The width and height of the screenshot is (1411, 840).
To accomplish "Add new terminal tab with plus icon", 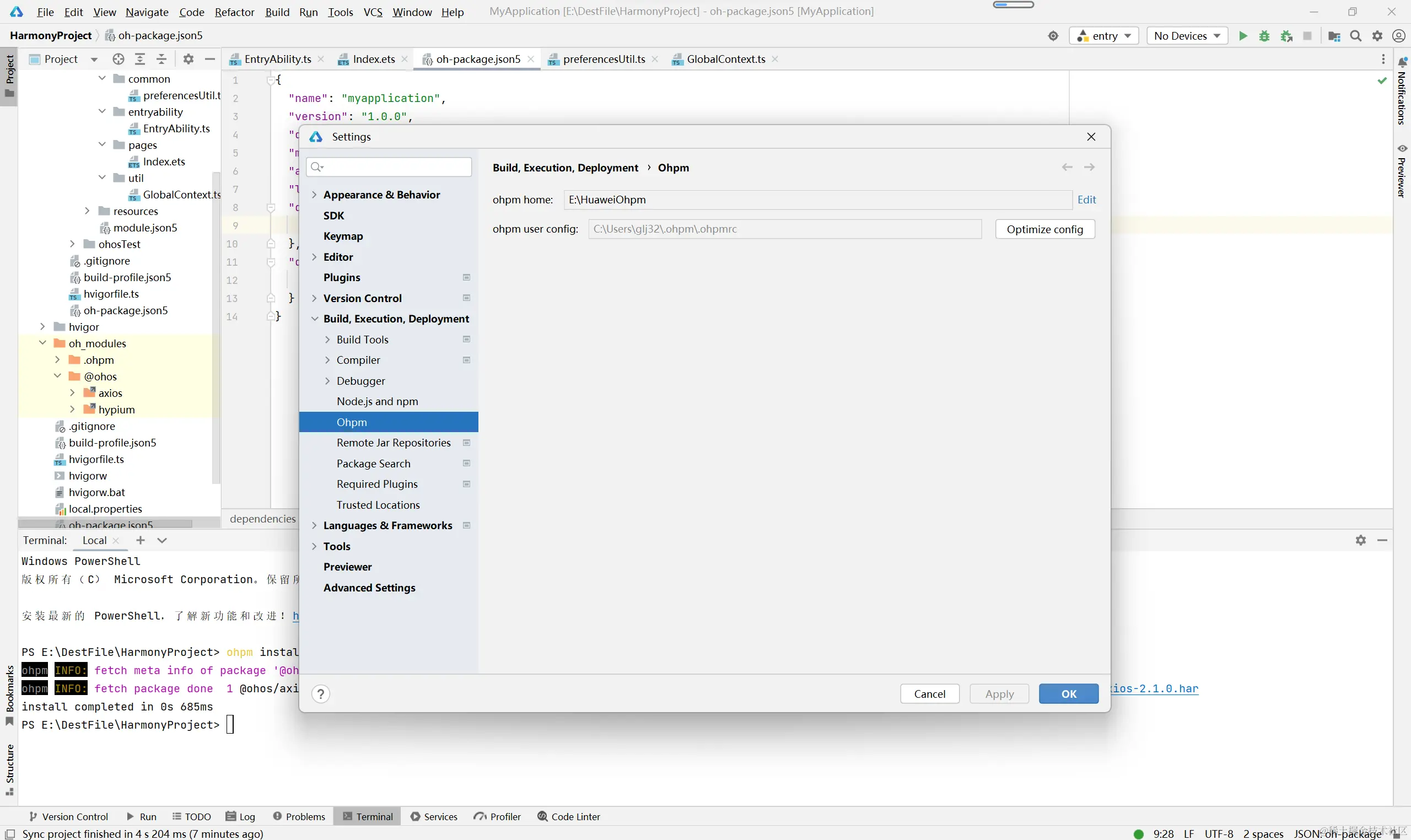I will click(141, 540).
